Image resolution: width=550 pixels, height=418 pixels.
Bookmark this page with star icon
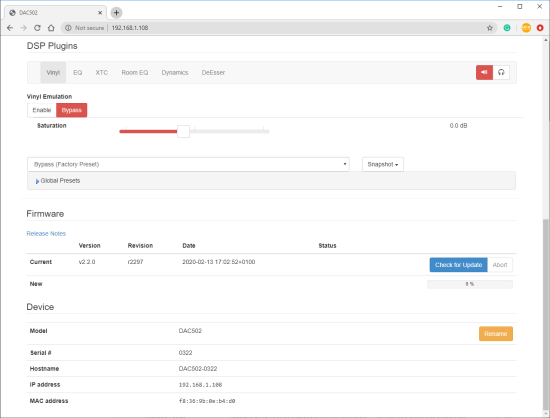490,28
